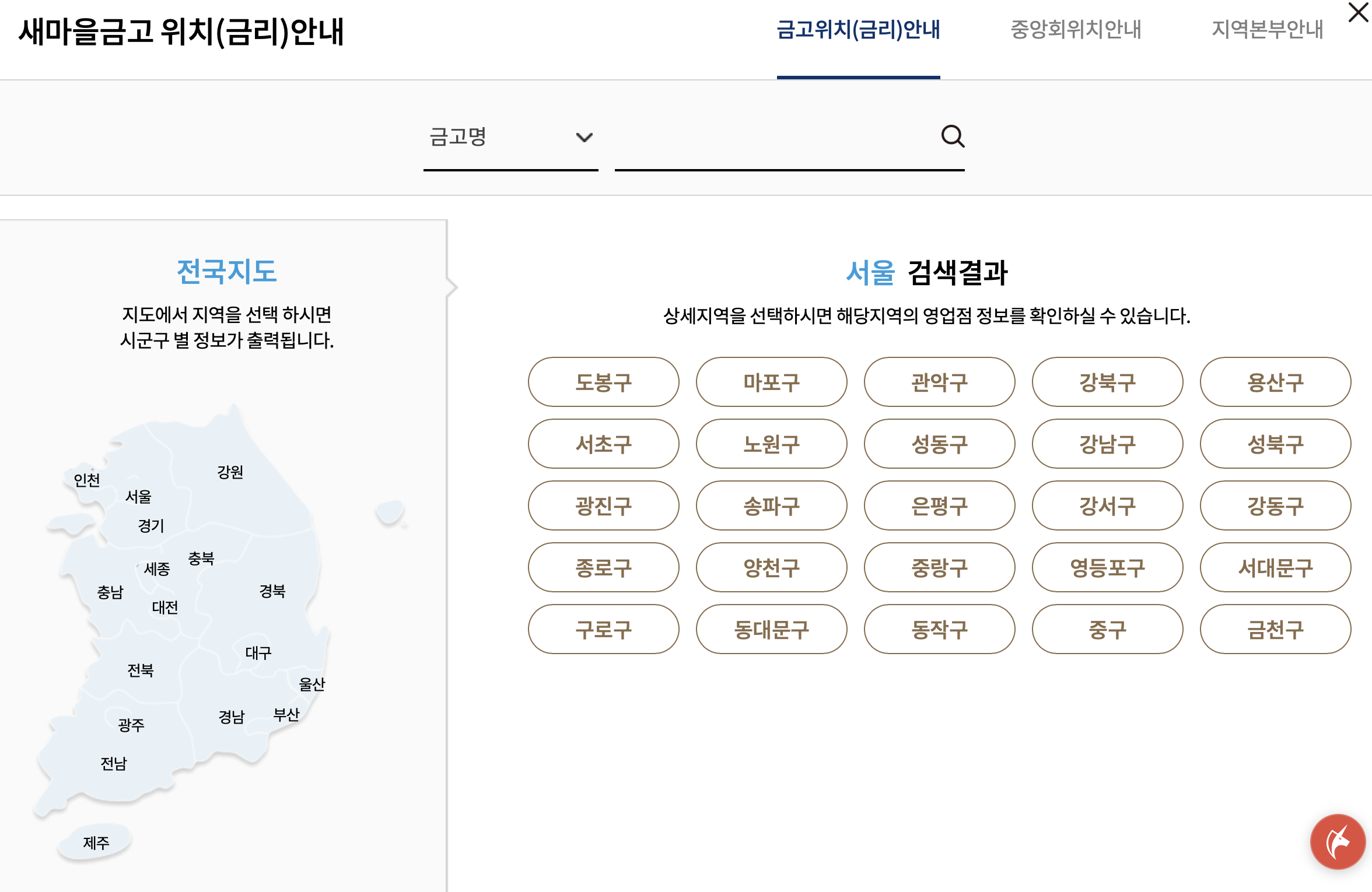
Task: Pick 전남 region on the map
Action: (113, 764)
